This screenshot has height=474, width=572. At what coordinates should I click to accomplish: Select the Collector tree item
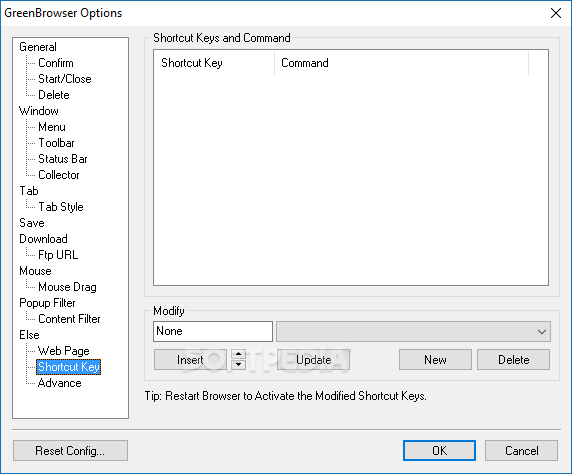(58, 175)
